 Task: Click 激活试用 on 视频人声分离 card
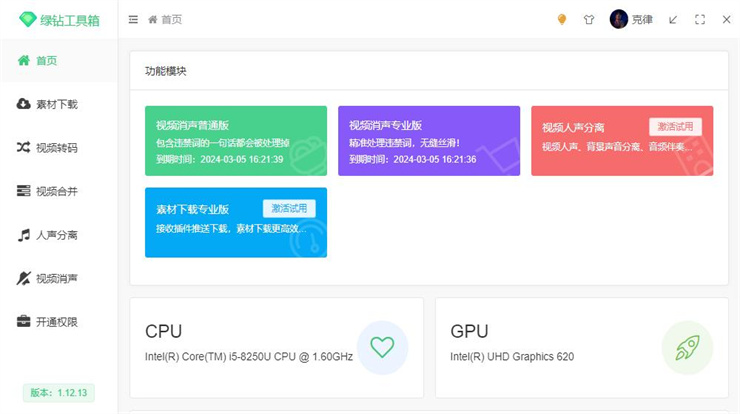[x=675, y=127]
